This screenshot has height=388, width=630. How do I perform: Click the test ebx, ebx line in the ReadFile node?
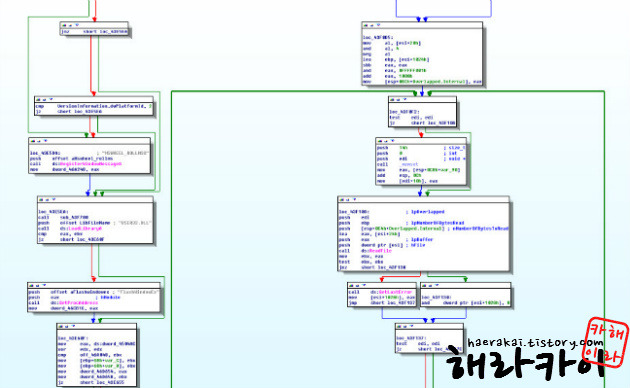click(362, 262)
